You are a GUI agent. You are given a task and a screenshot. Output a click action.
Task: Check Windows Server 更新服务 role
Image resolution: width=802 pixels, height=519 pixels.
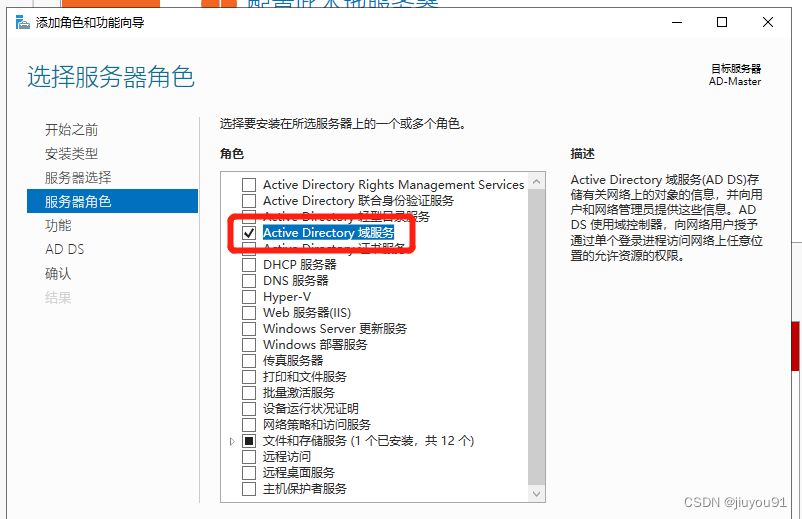point(249,328)
